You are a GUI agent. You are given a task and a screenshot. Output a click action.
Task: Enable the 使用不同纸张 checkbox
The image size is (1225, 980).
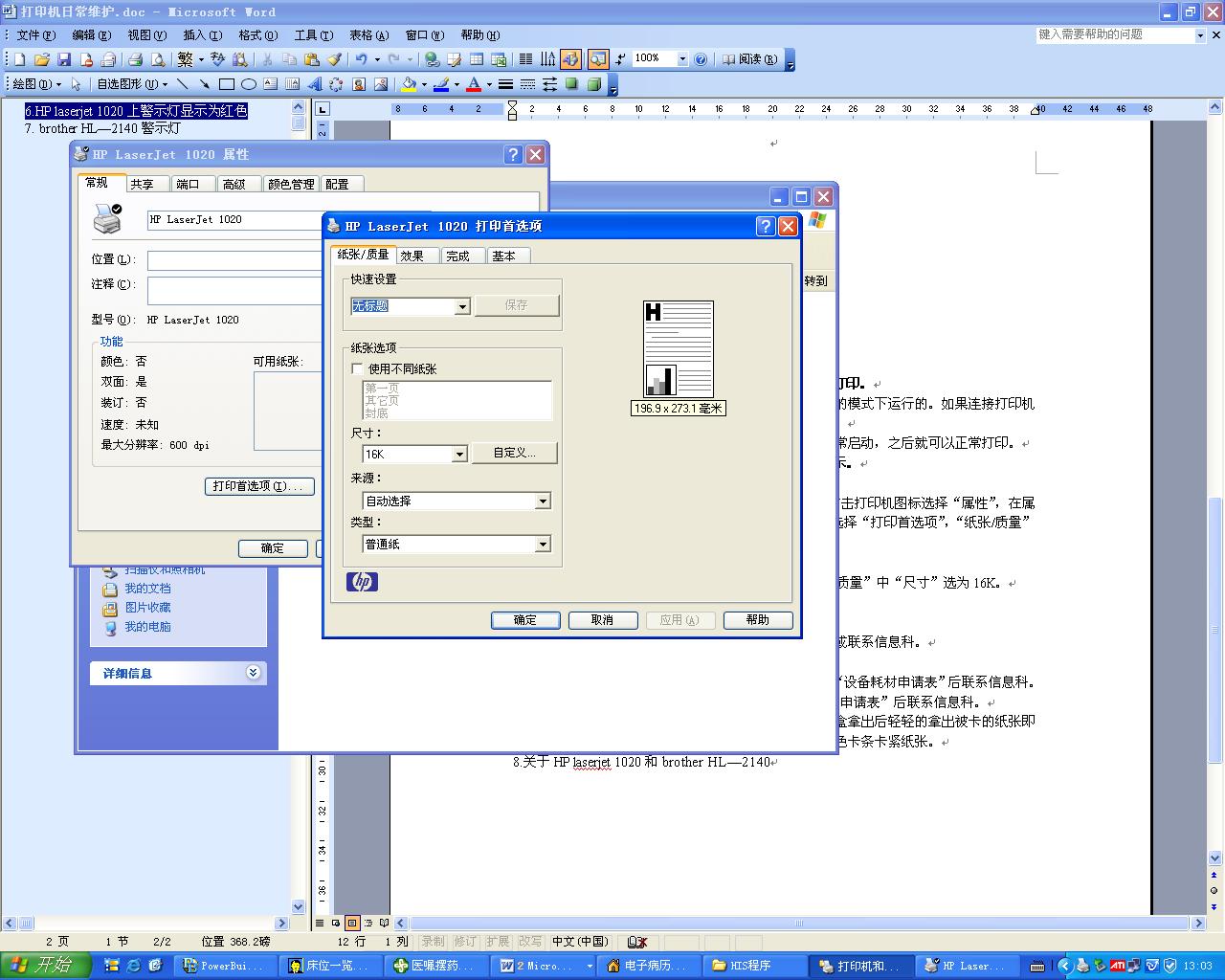click(358, 368)
